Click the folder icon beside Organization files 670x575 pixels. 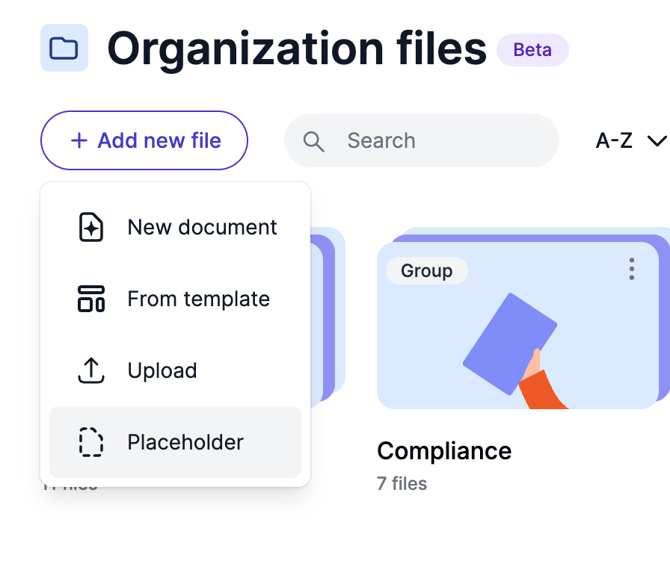(64, 48)
